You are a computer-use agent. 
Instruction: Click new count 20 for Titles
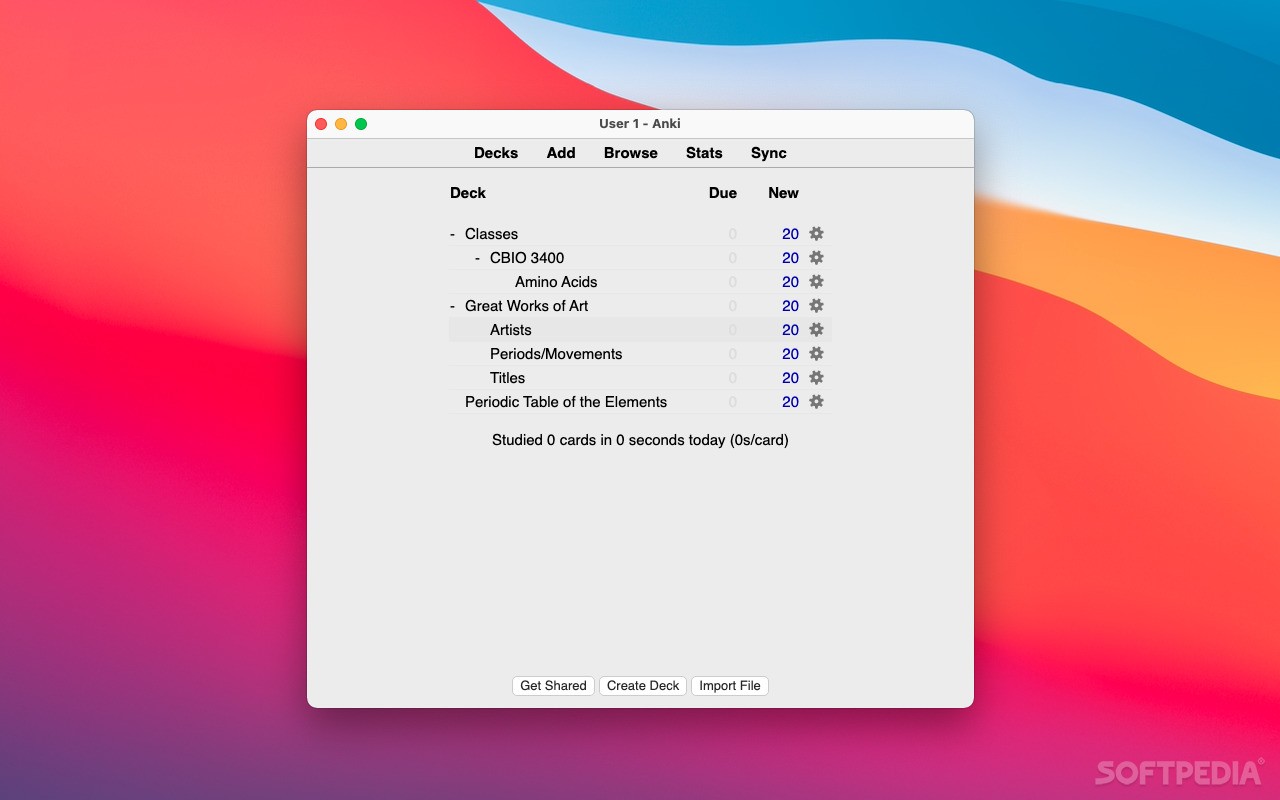(x=790, y=378)
